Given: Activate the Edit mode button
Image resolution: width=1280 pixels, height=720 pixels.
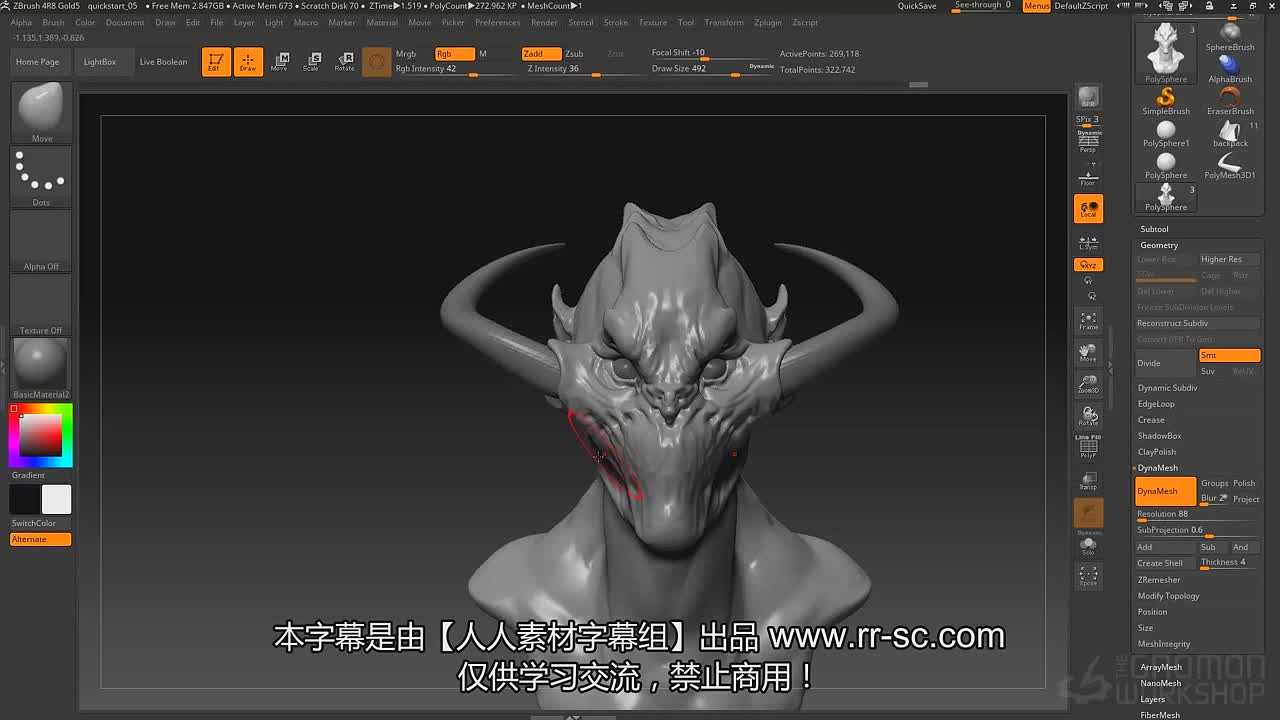Looking at the screenshot, I should point(216,62).
